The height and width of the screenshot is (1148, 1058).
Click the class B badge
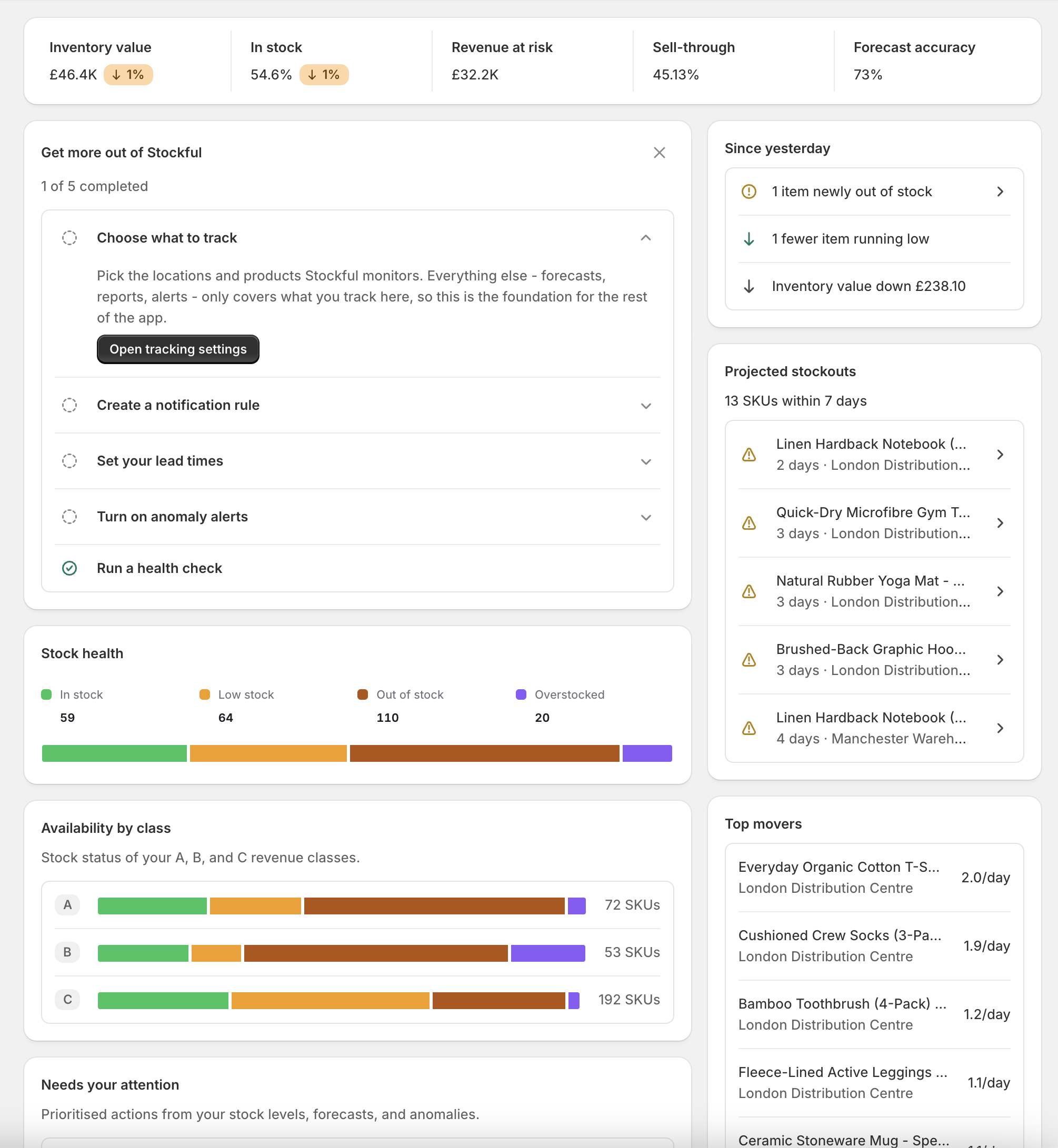[67, 953]
